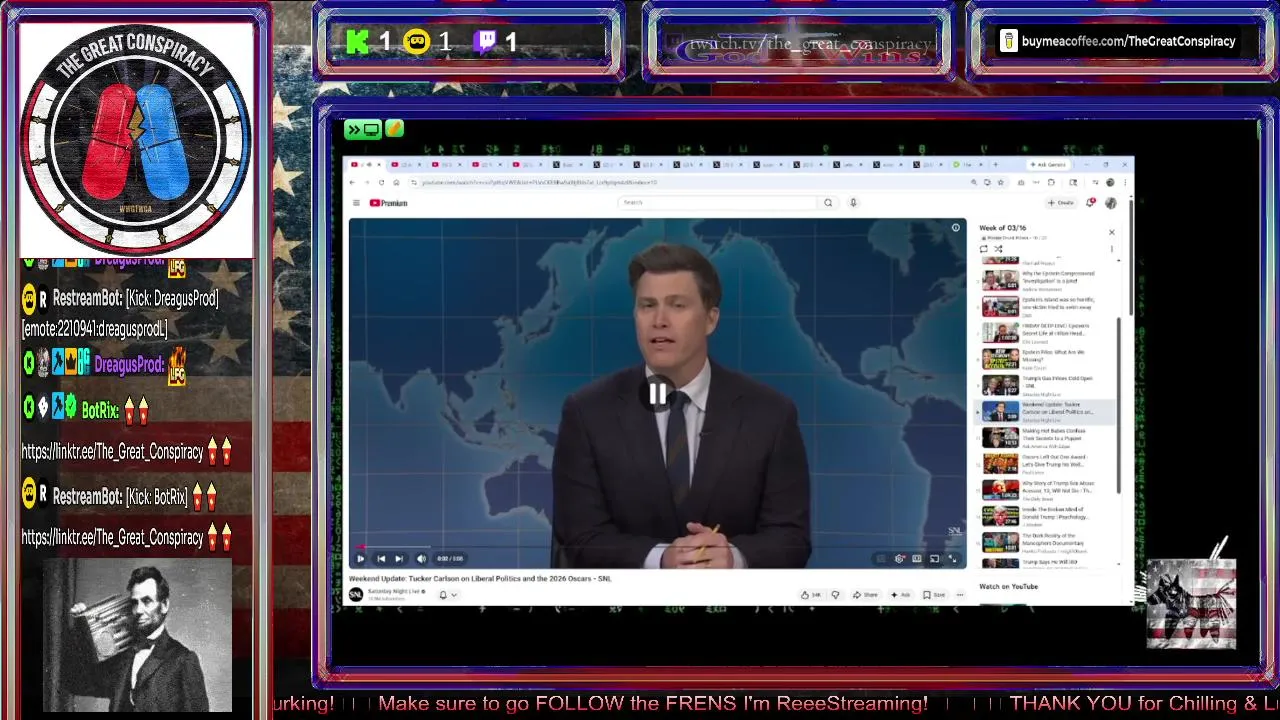Click browser back arrow
The height and width of the screenshot is (720, 1280).
coord(352,182)
